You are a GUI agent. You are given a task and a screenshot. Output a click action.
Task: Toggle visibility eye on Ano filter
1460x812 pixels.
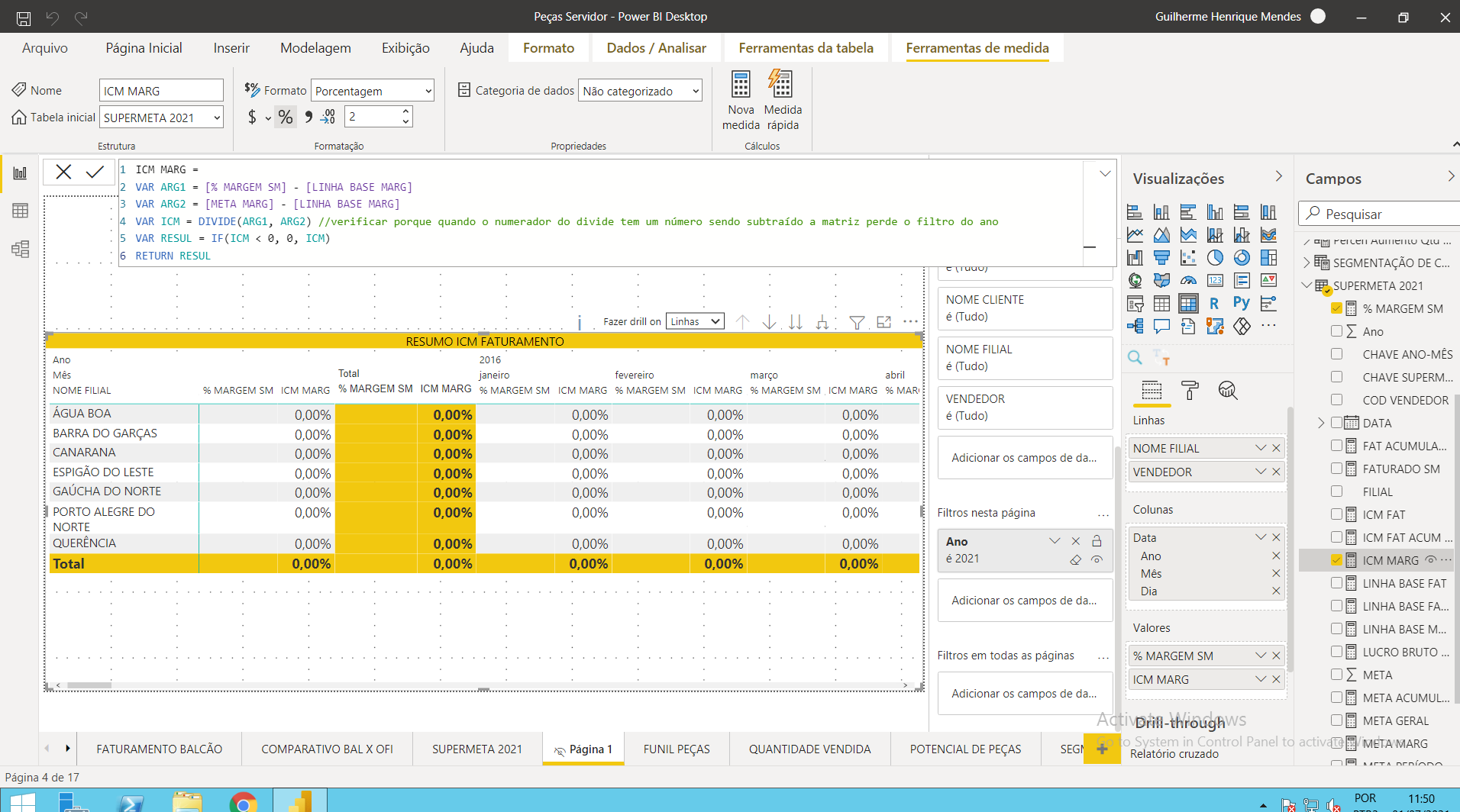pos(1097,559)
